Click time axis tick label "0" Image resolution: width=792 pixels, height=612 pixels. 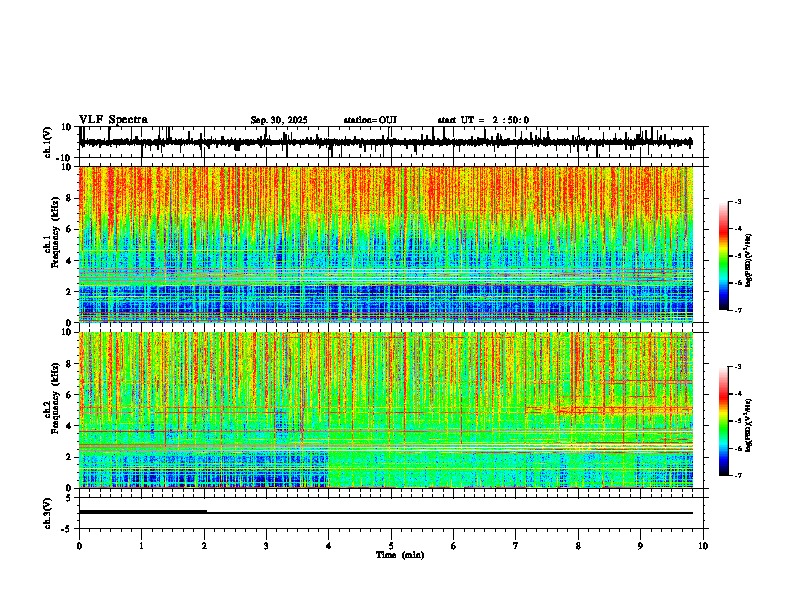[x=79, y=546]
